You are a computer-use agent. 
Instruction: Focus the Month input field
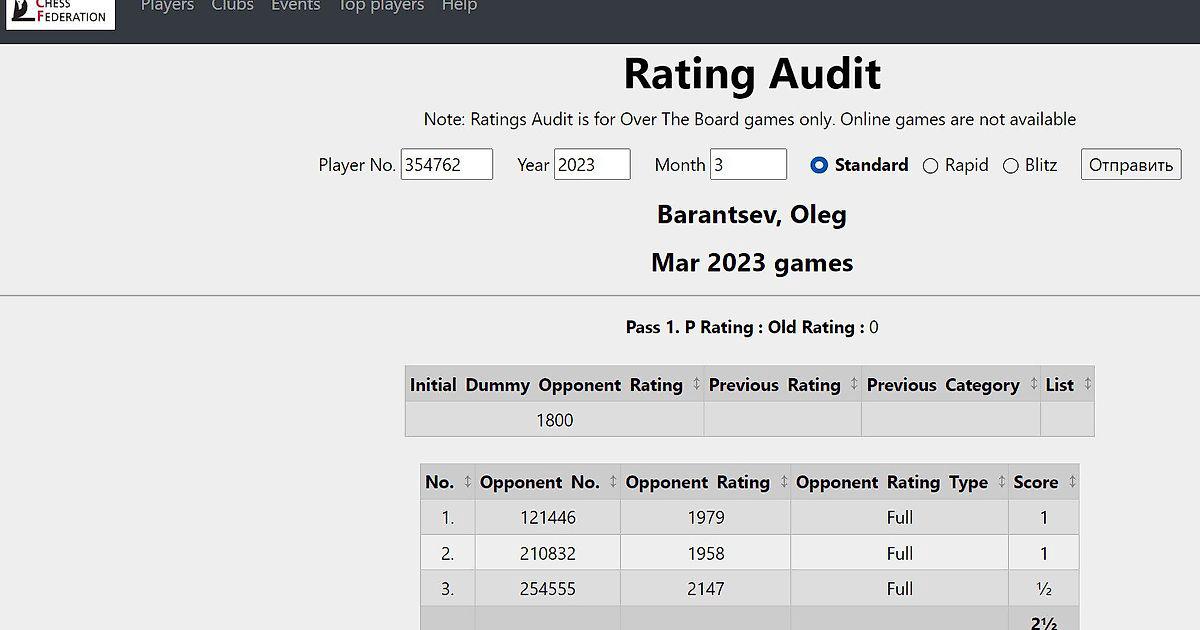pyautogui.click(x=748, y=165)
